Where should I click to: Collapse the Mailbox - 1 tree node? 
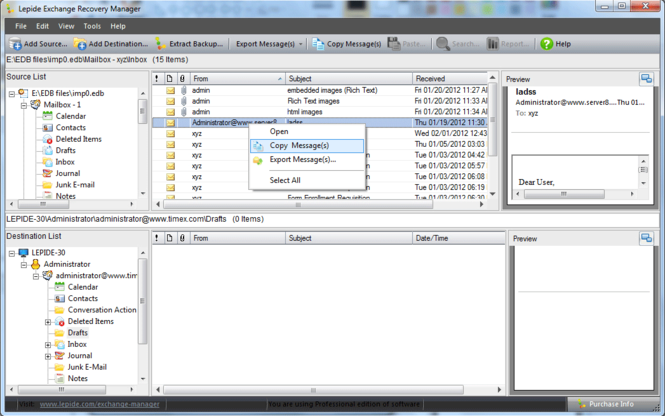pos(24,105)
